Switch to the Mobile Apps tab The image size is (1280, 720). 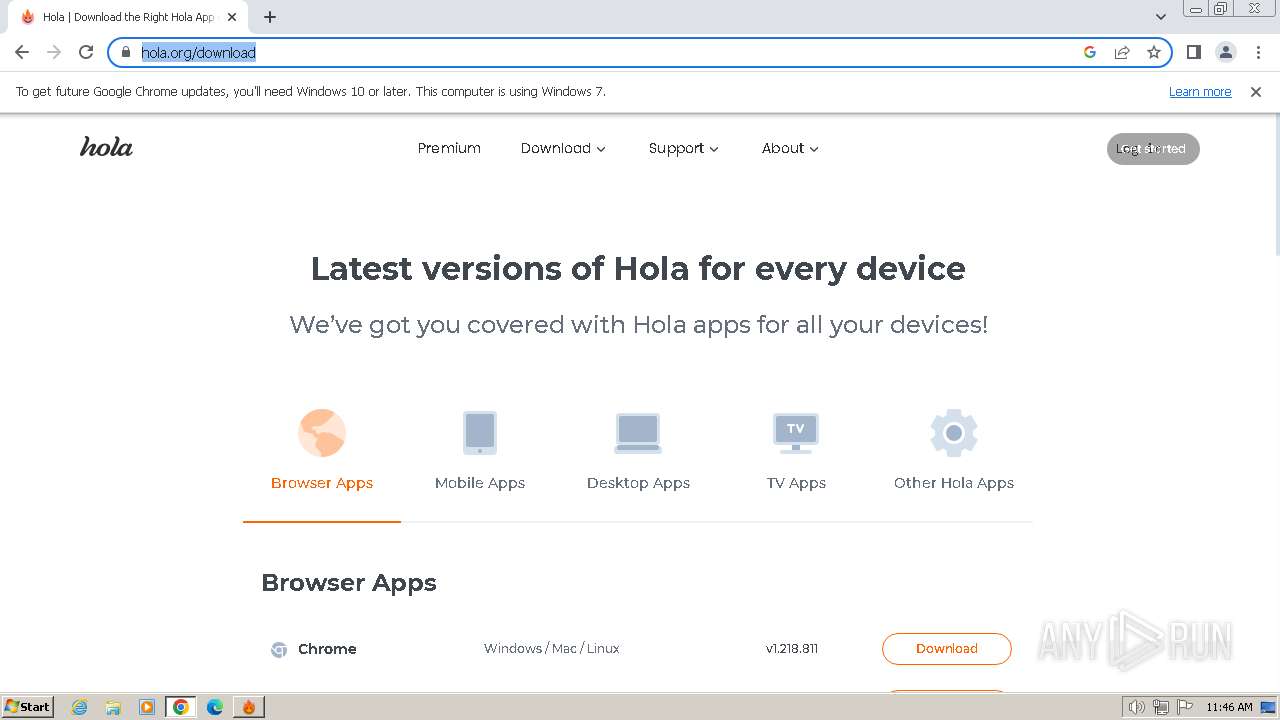coord(480,451)
